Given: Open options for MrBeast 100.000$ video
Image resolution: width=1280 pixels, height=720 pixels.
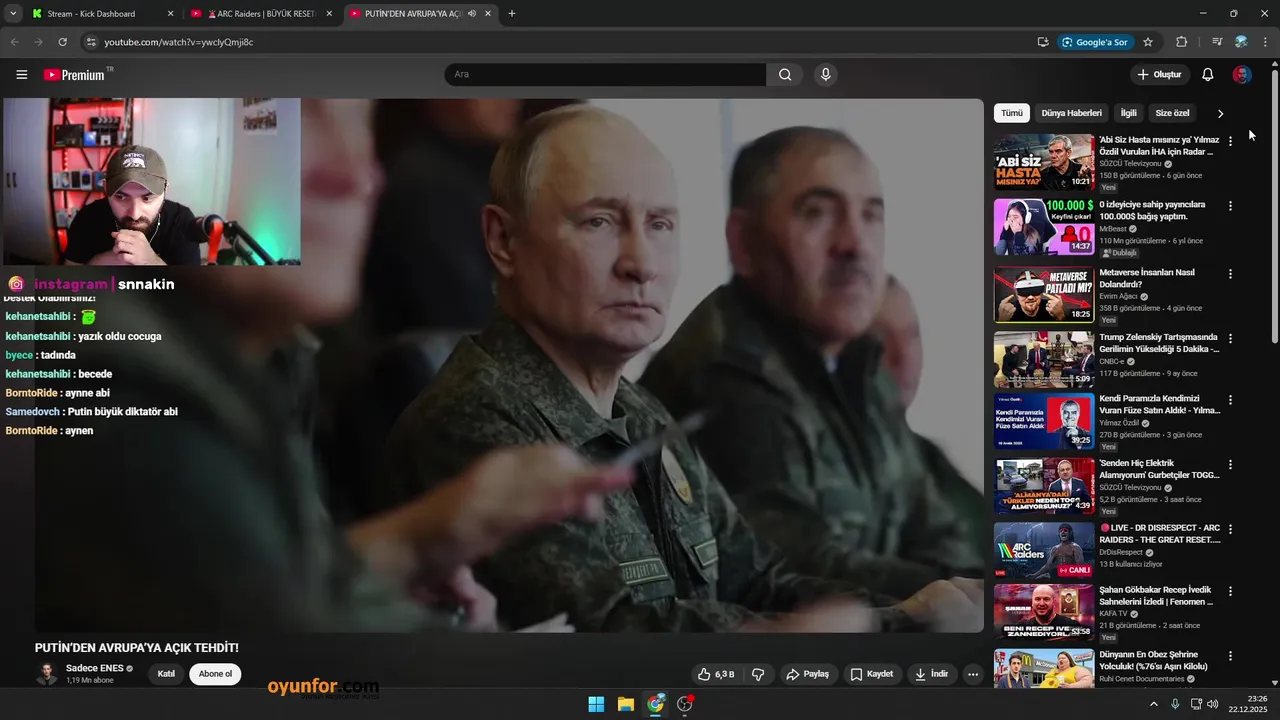Looking at the screenshot, I should pyautogui.click(x=1230, y=206).
